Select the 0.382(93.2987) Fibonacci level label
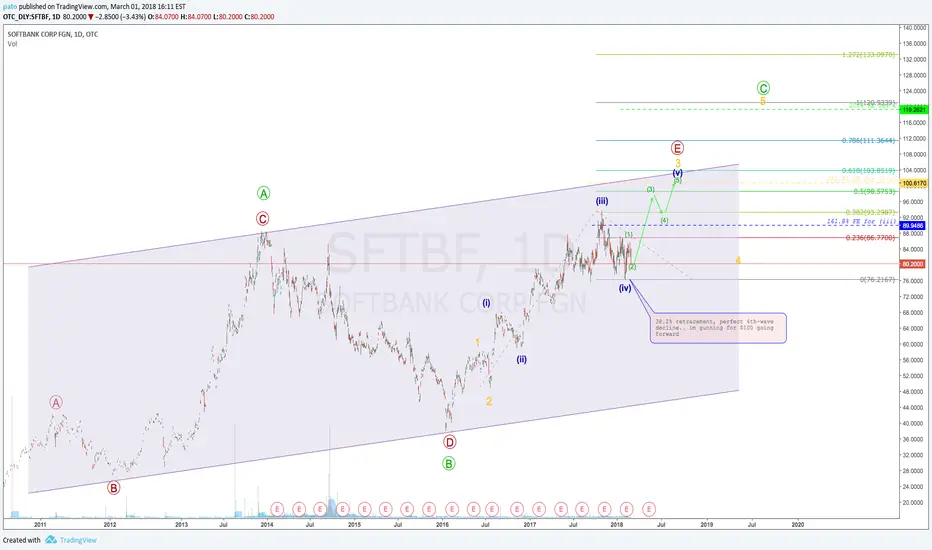 [870, 212]
